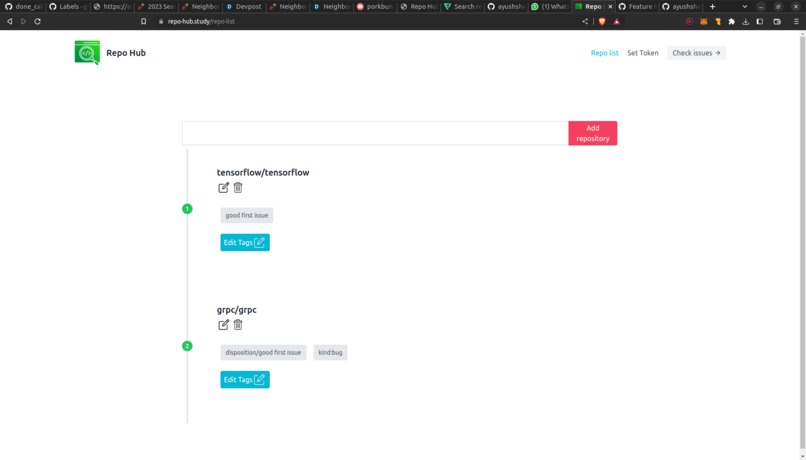Screen dimensions: 806x460
Task: Click Edit Tags for grpc/grpc
Action: (245, 380)
